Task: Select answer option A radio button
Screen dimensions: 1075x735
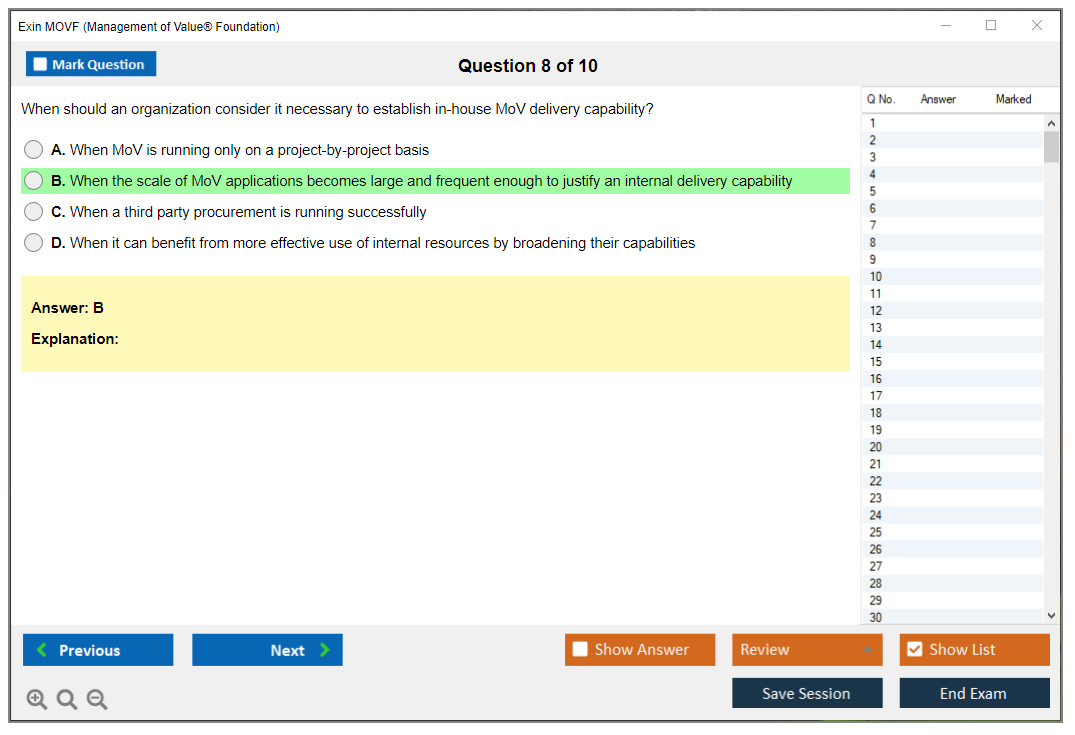Action: (x=34, y=150)
